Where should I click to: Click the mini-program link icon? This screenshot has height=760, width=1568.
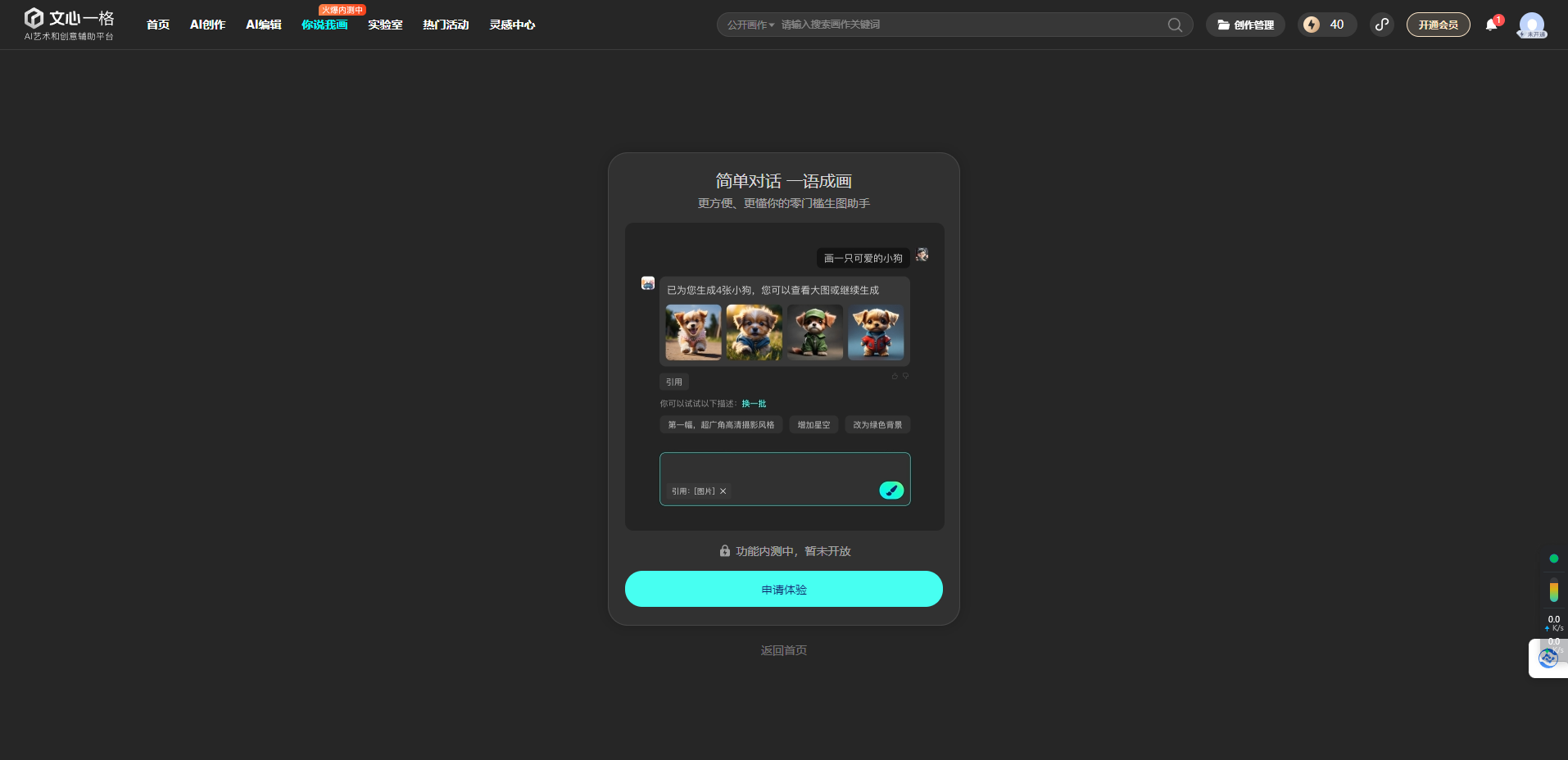[x=1382, y=25]
